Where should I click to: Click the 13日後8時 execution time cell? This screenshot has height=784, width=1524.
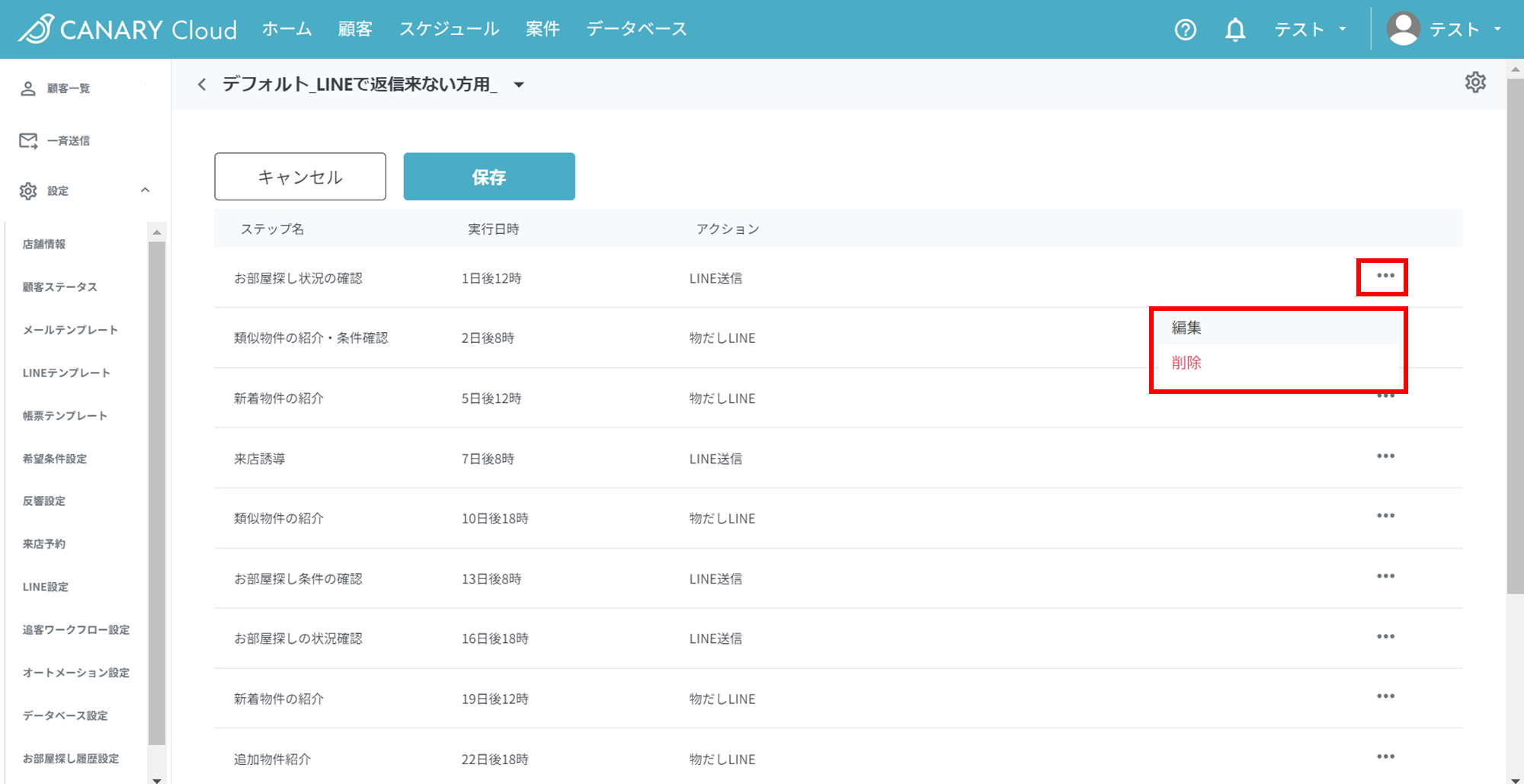coord(491,579)
